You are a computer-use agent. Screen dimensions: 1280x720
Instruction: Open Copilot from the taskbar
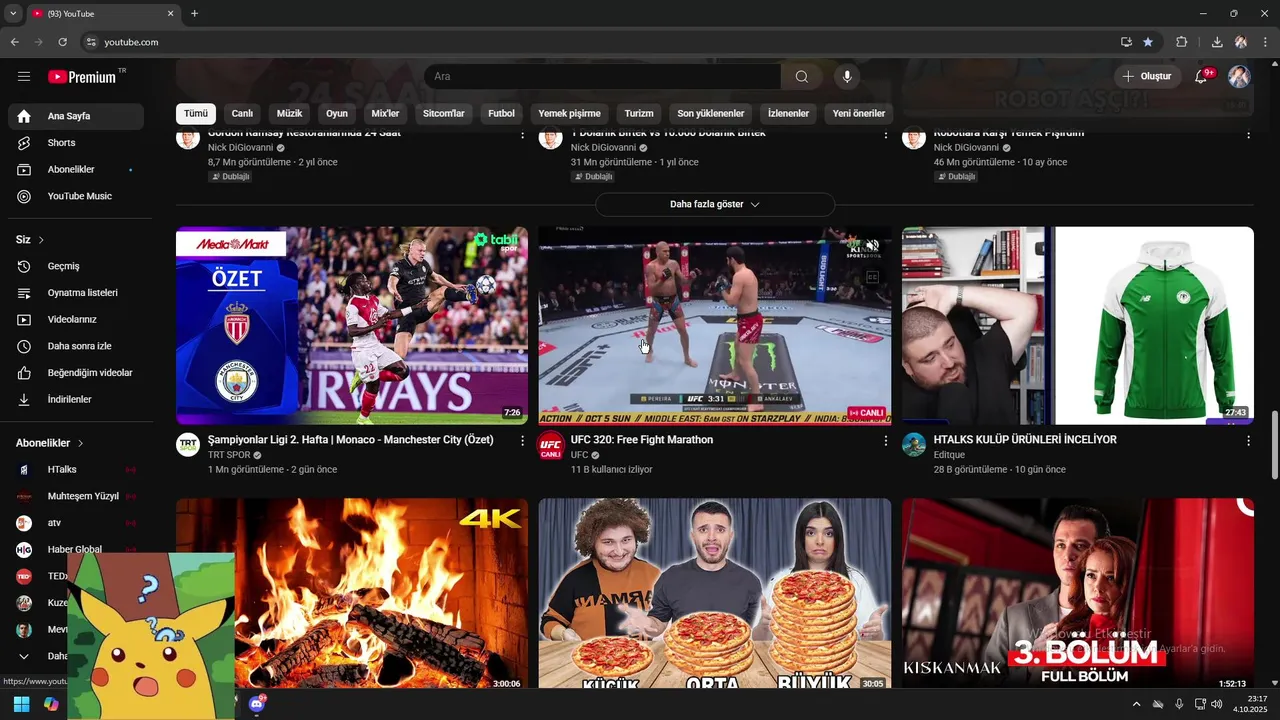[51, 704]
